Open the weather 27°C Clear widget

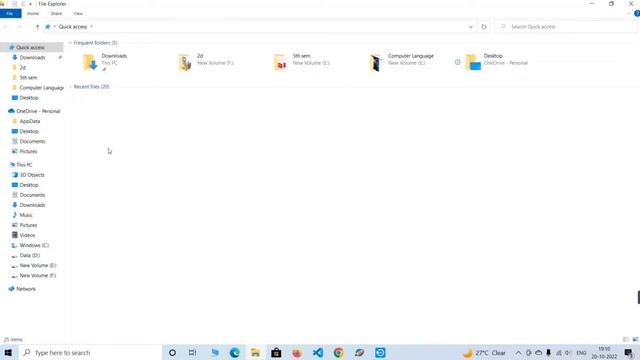(x=484, y=353)
